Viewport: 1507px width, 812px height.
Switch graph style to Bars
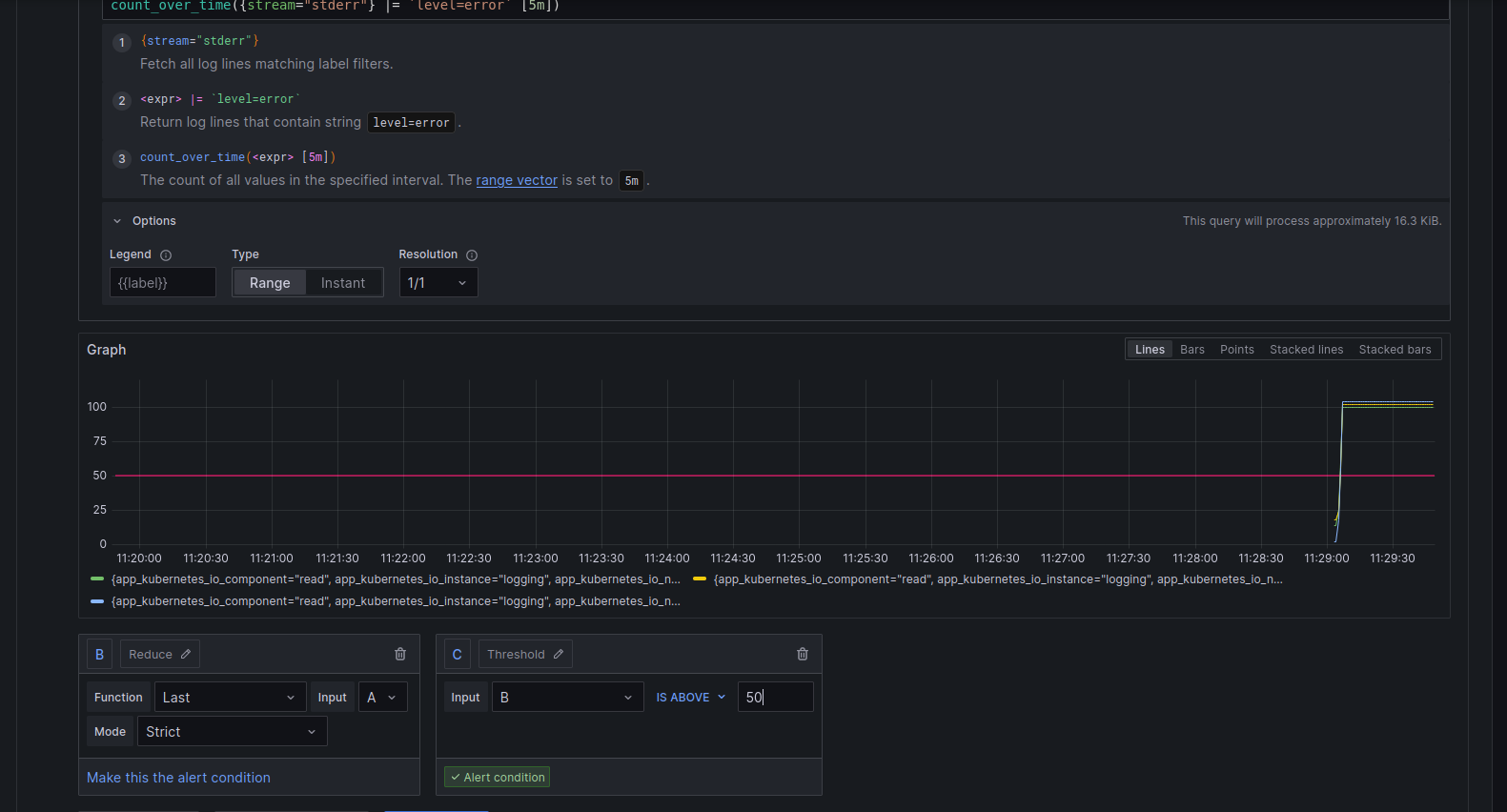click(1192, 350)
